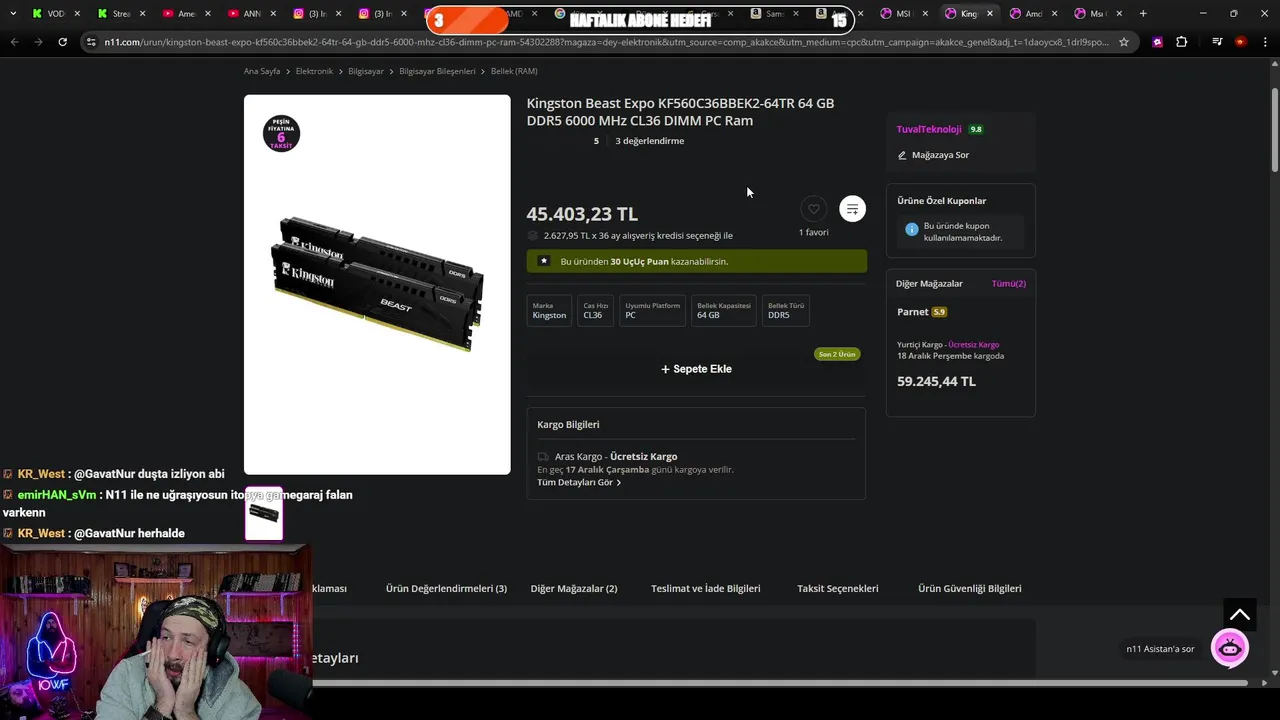The image size is (1280, 720).
Task: Open Bellek (RAM) breadcrumb link
Action: (x=514, y=71)
